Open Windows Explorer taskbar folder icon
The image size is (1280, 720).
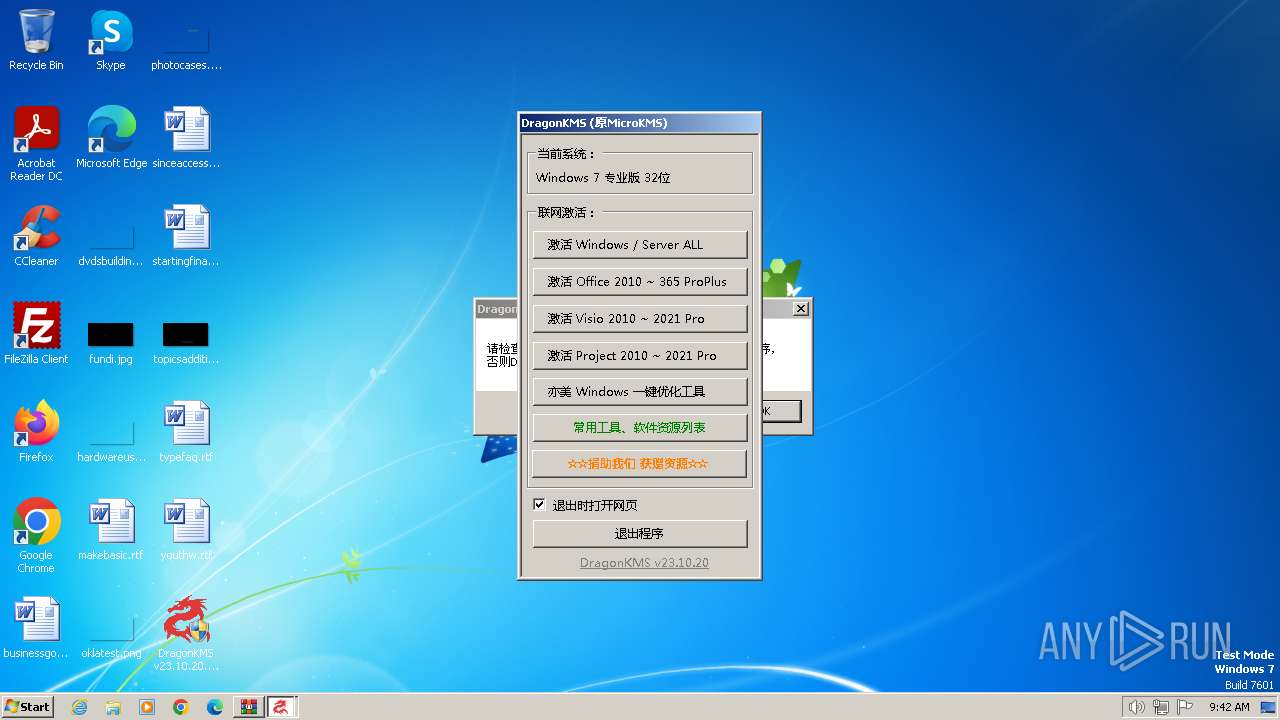pos(113,707)
